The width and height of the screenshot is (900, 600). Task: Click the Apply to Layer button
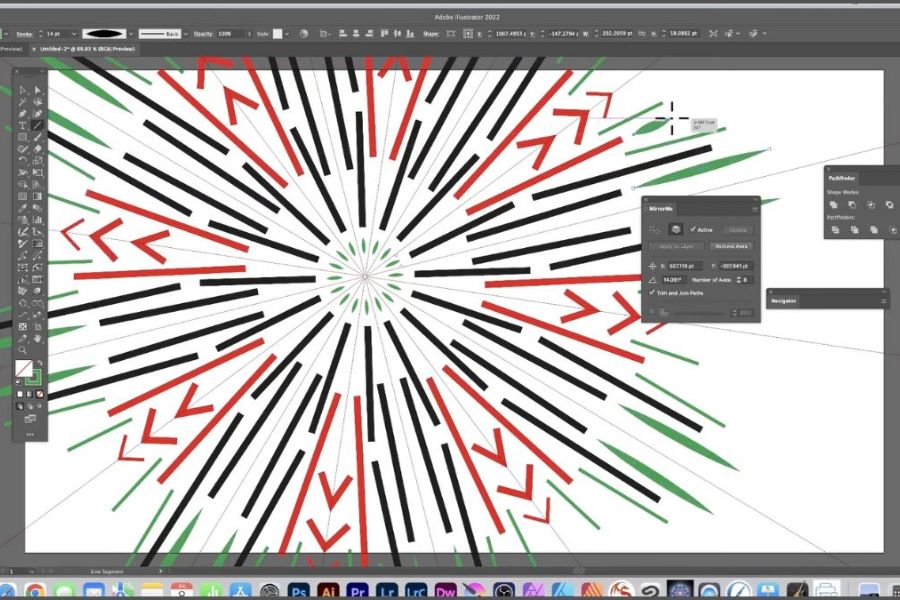tap(676, 246)
